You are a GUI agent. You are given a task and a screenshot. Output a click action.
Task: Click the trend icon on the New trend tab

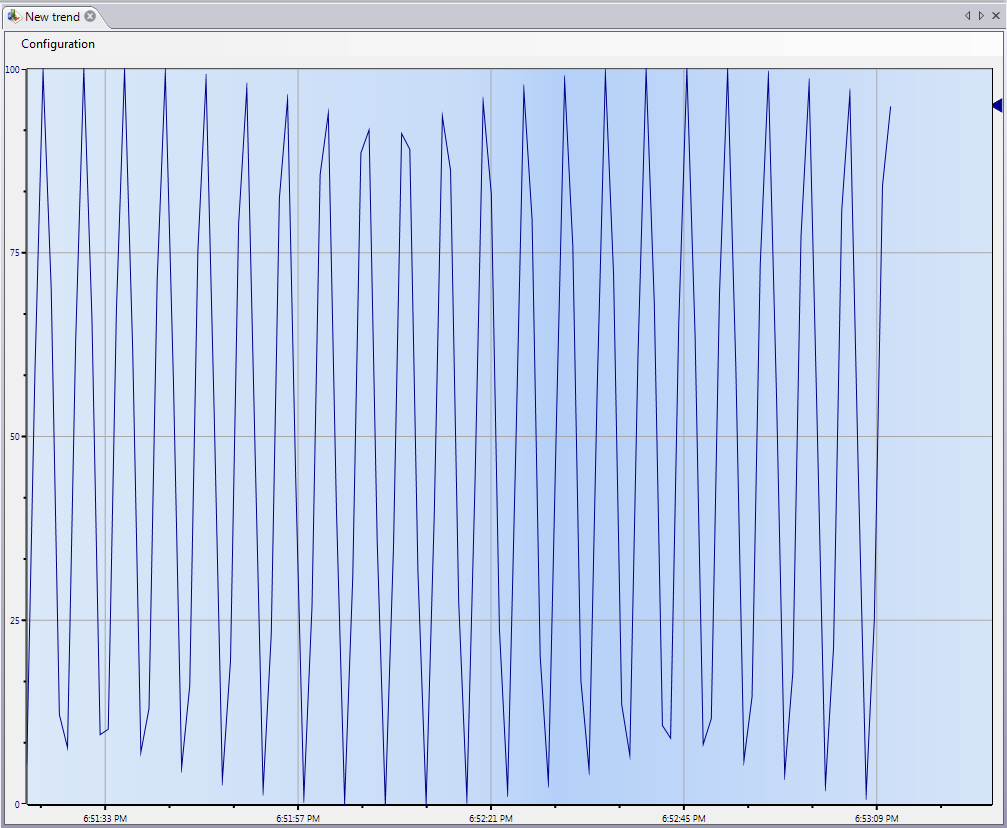(14, 17)
